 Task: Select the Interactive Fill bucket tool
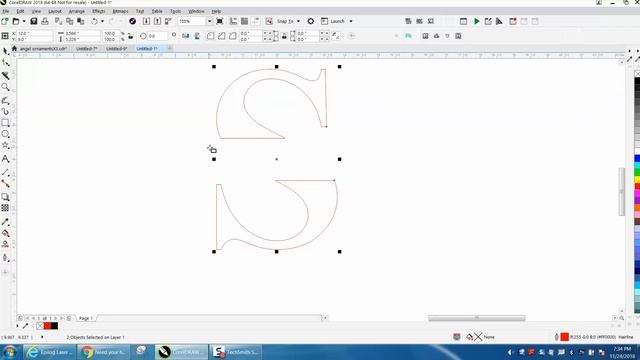coord(5,233)
